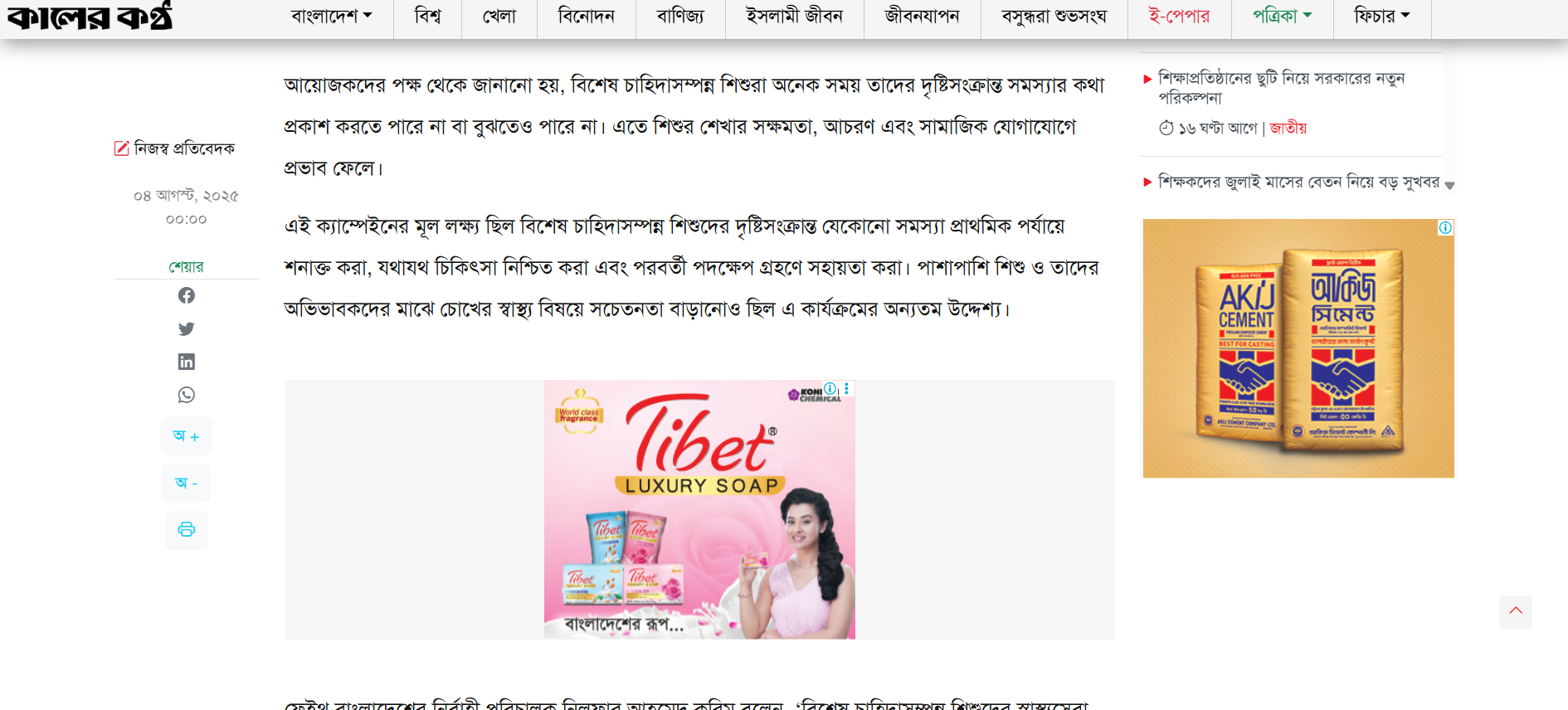Open ad options dots on Tibet soap ad
Screen dimensions: 1568x710
tap(846, 388)
